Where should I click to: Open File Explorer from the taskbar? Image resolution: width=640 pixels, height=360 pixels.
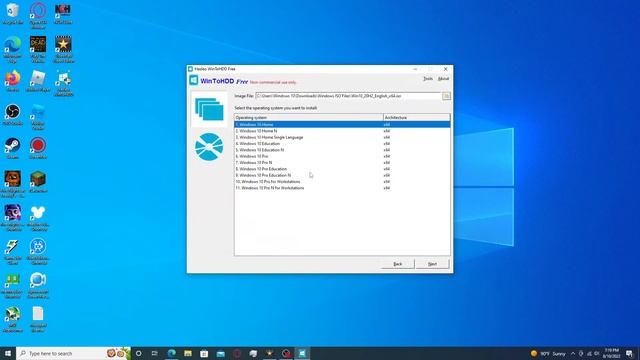(x=188, y=353)
